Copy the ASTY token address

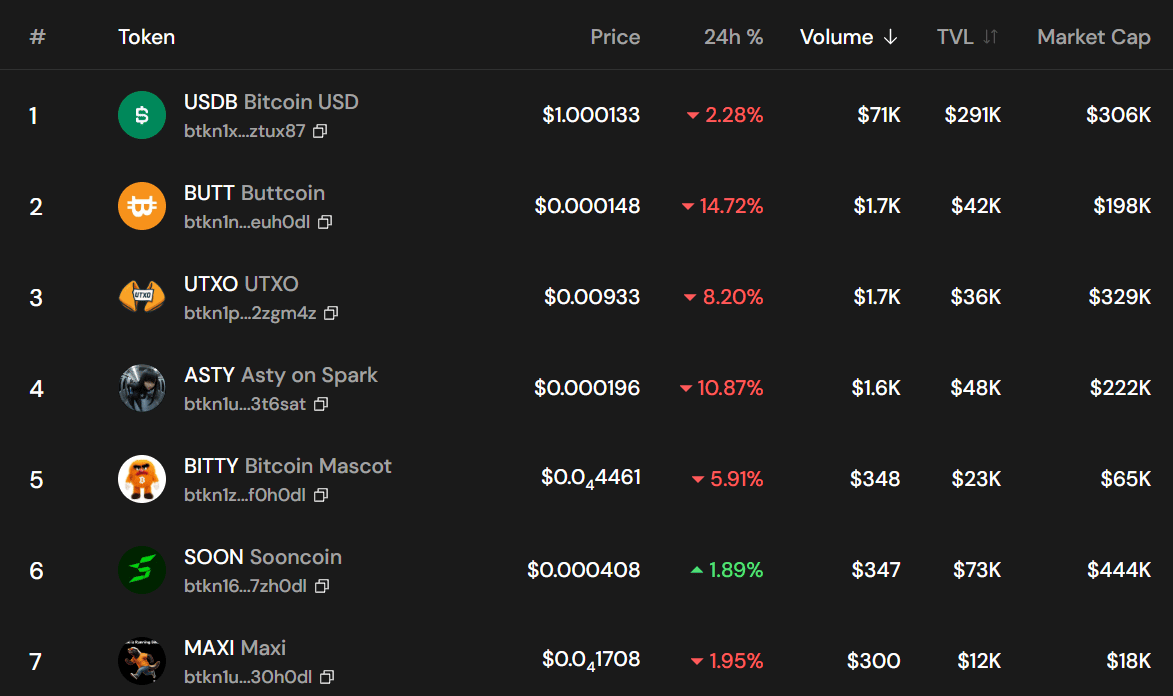click(x=321, y=404)
